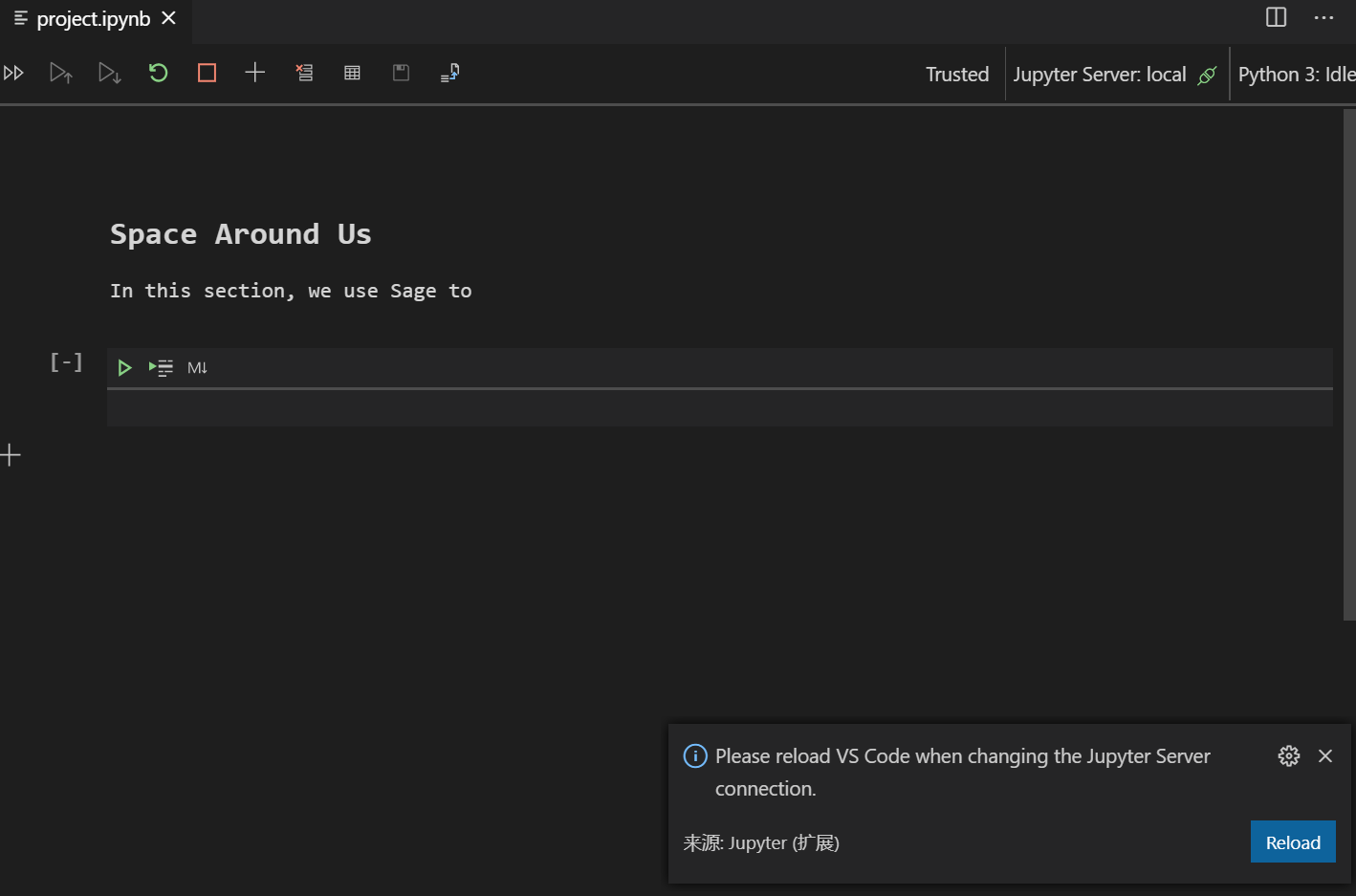Viewport: 1356px width, 896px height.
Task: Convert the cell to Markdown
Action: 197,366
